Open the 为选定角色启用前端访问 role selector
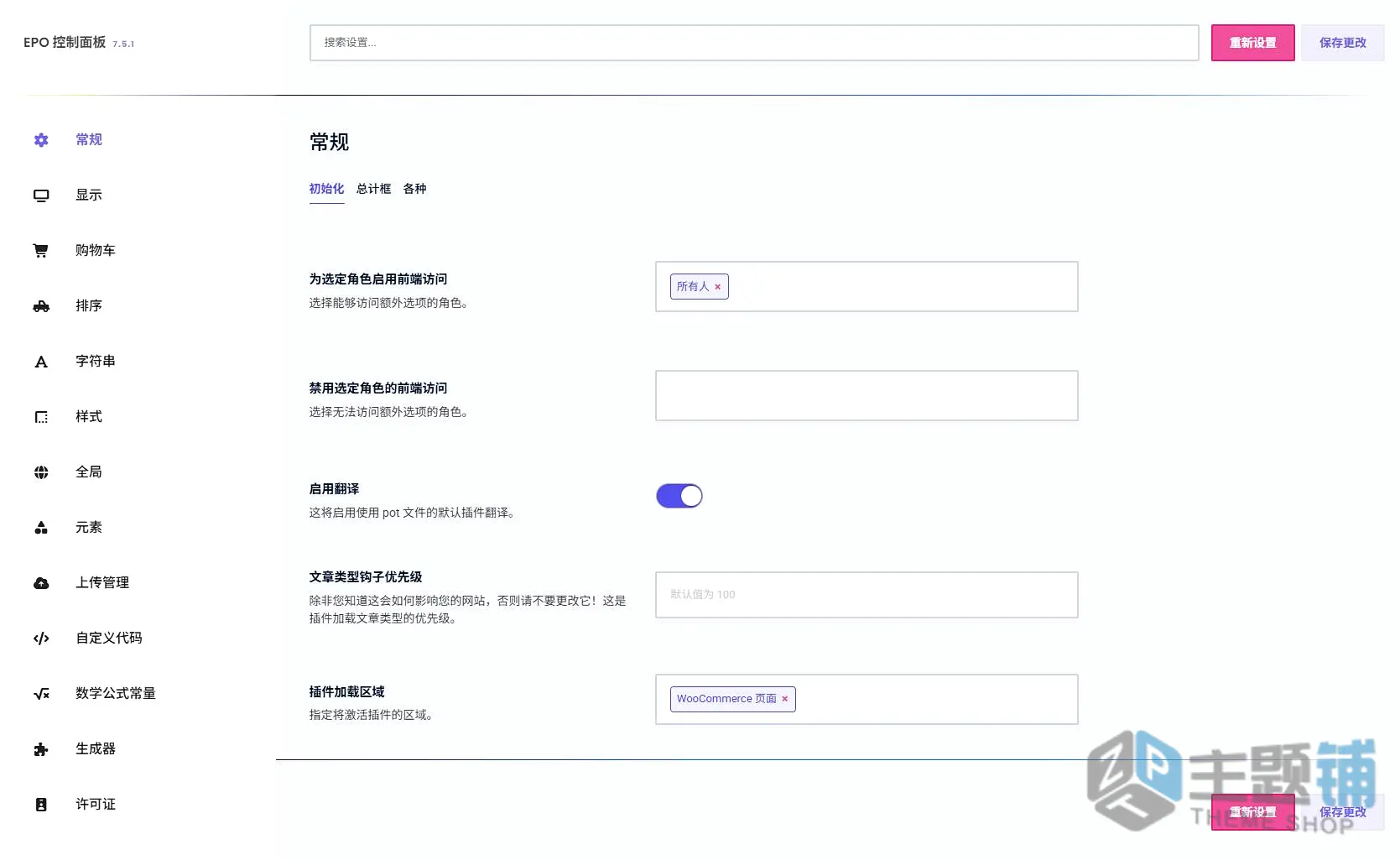 (x=867, y=287)
